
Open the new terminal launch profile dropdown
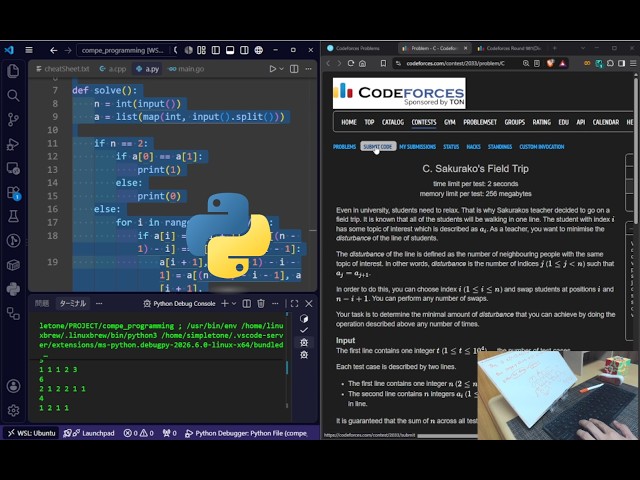pyautogui.click(x=234, y=303)
